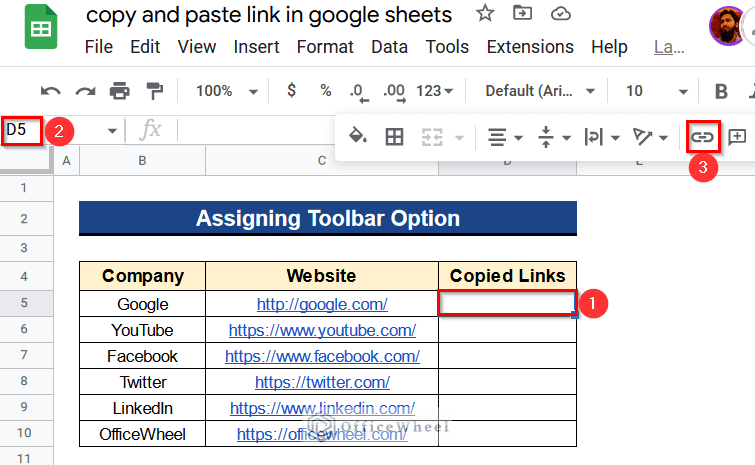Open text rotation options

[650, 138]
